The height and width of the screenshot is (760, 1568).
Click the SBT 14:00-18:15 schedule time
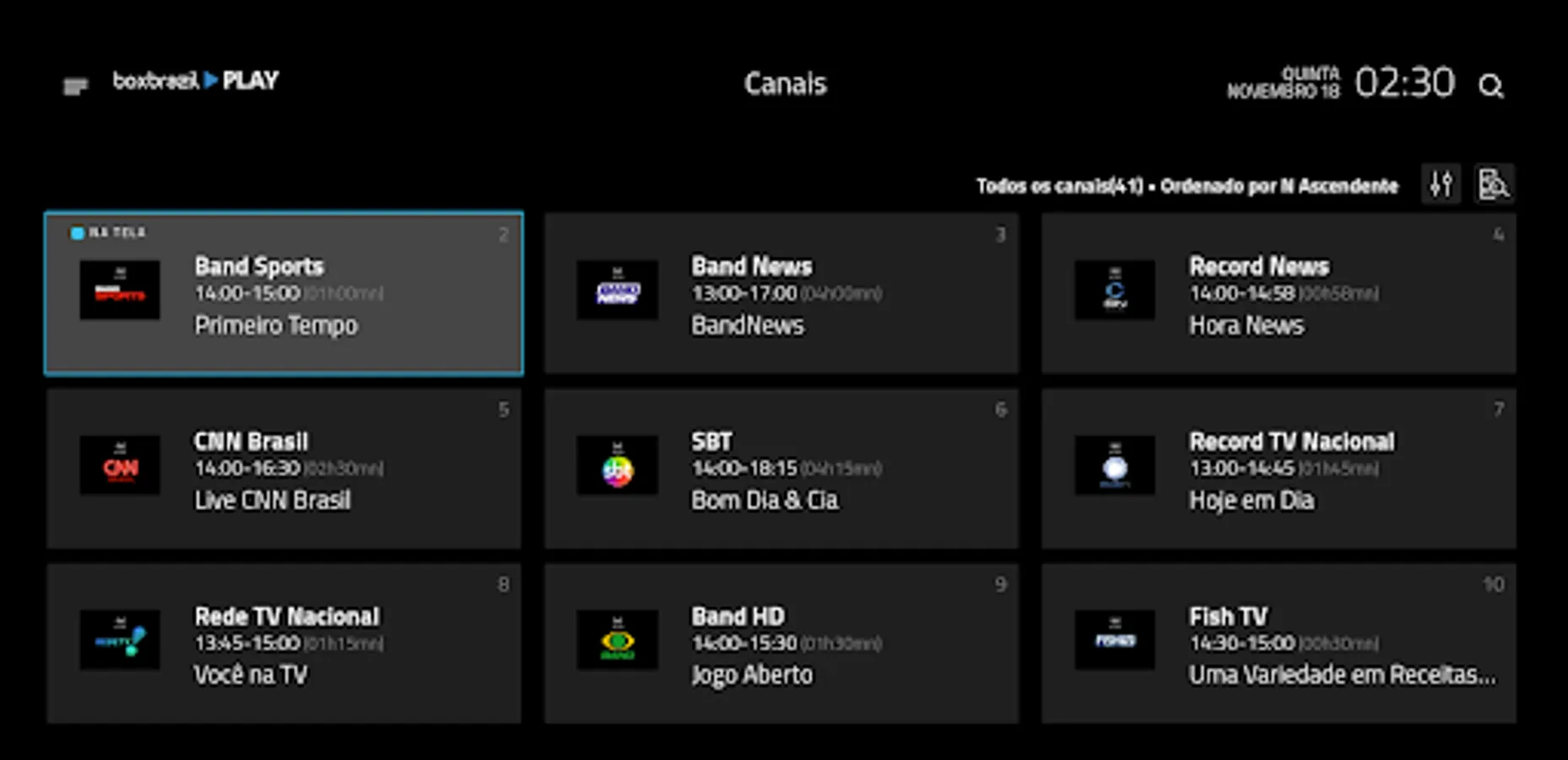click(x=744, y=468)
